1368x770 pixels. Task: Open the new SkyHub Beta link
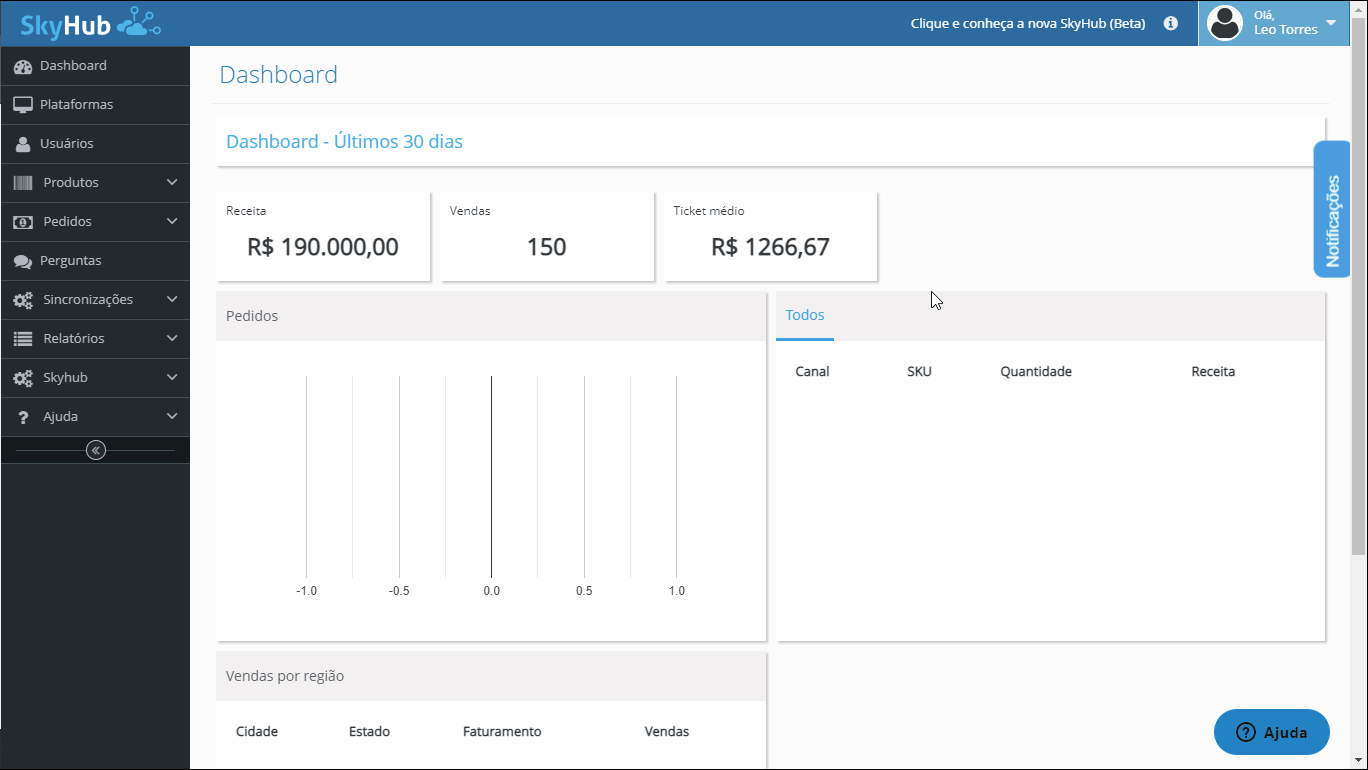pos(1027,23)
